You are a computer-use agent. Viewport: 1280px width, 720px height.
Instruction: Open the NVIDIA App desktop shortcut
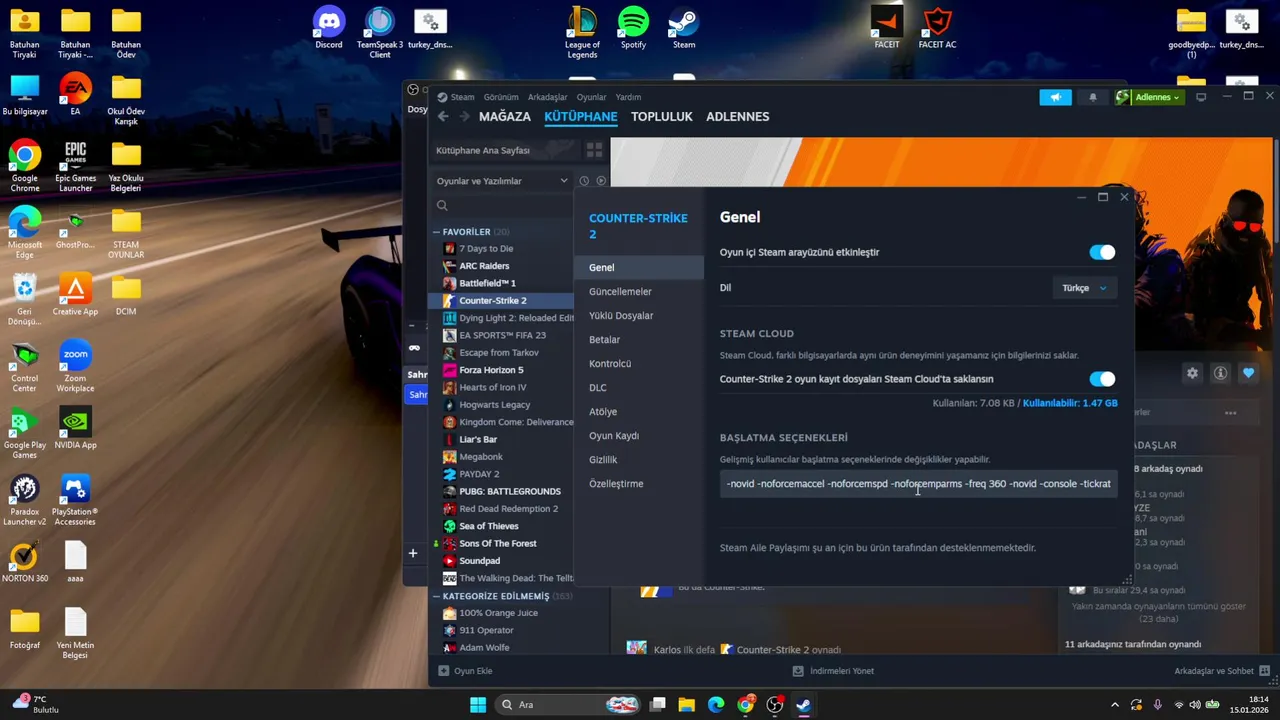pyautogui.click(x=75, y=427)
